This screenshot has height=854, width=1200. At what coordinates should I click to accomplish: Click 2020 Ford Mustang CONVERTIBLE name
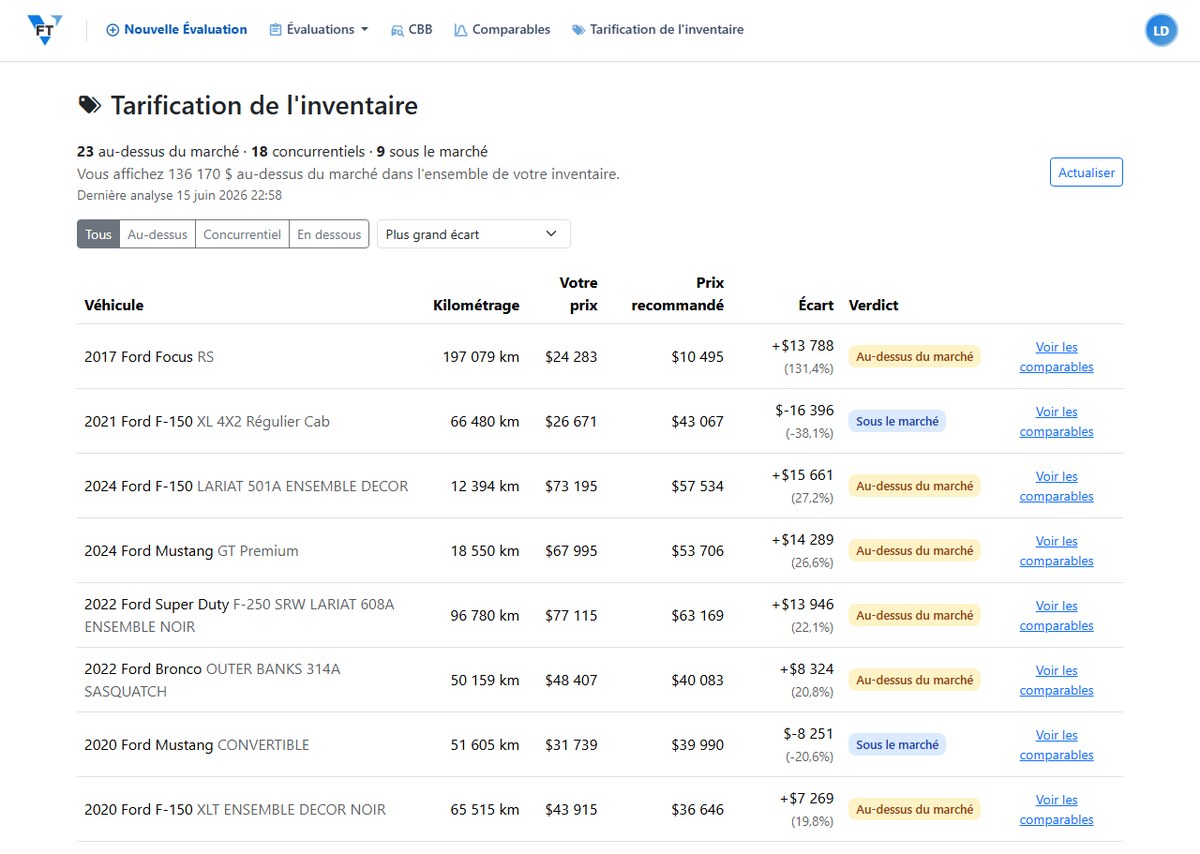(197, 745)
